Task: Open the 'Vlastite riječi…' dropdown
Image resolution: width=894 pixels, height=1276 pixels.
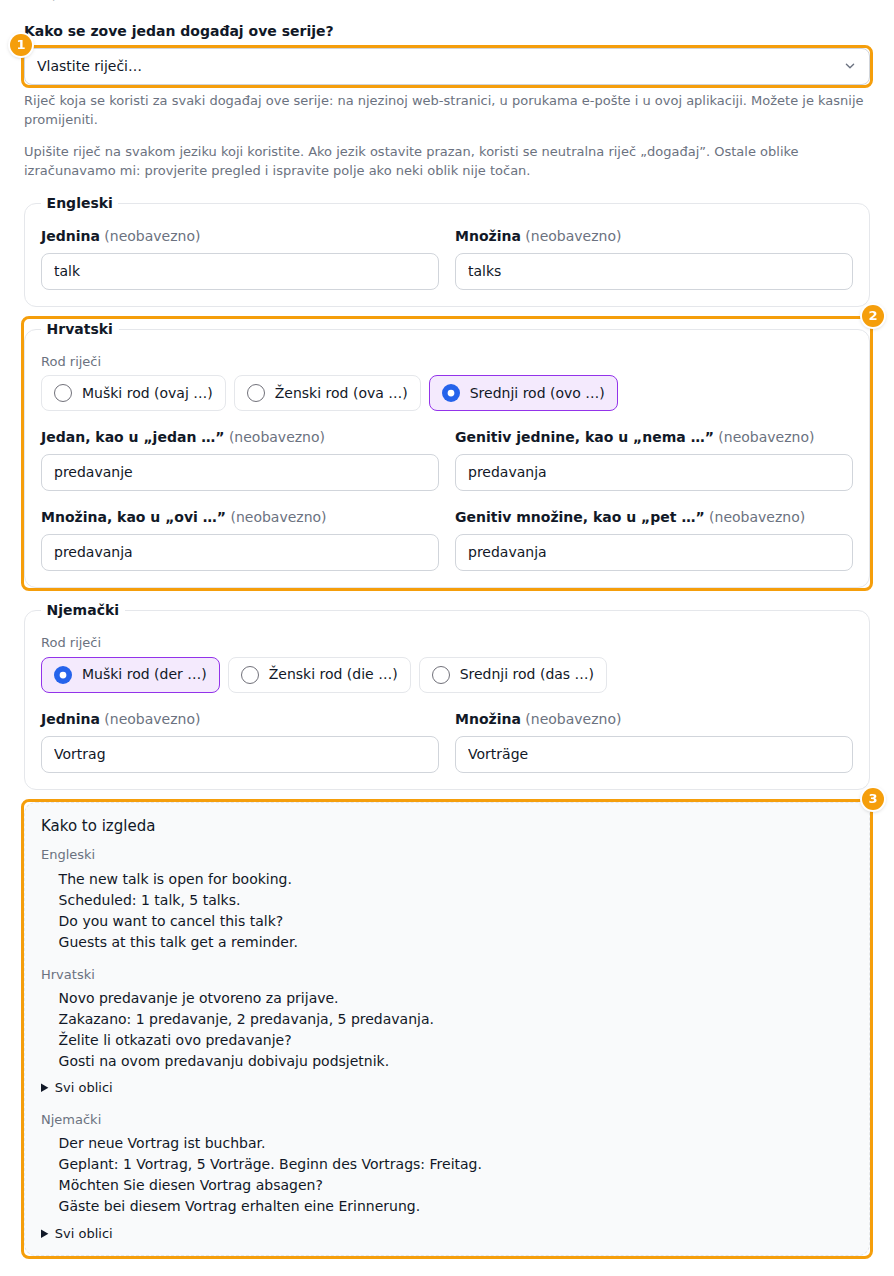Action: pos(446,66)
